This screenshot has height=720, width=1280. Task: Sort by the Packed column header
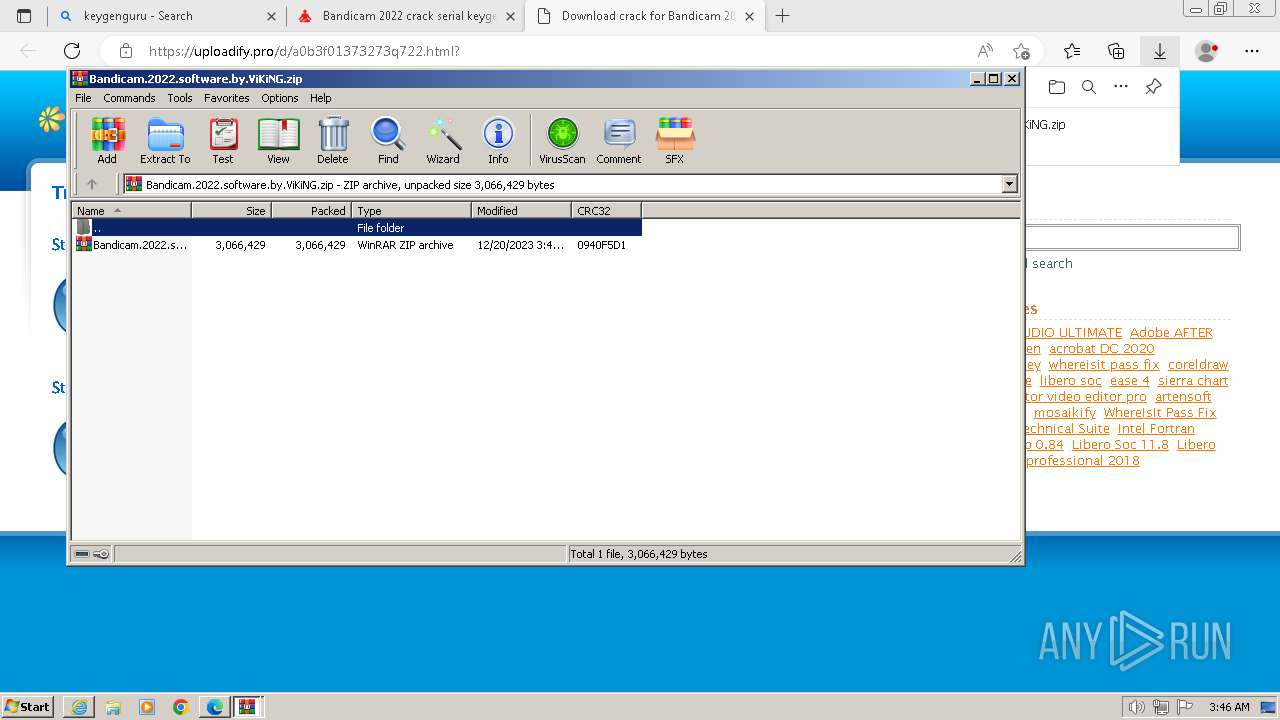tap(311, 210)
